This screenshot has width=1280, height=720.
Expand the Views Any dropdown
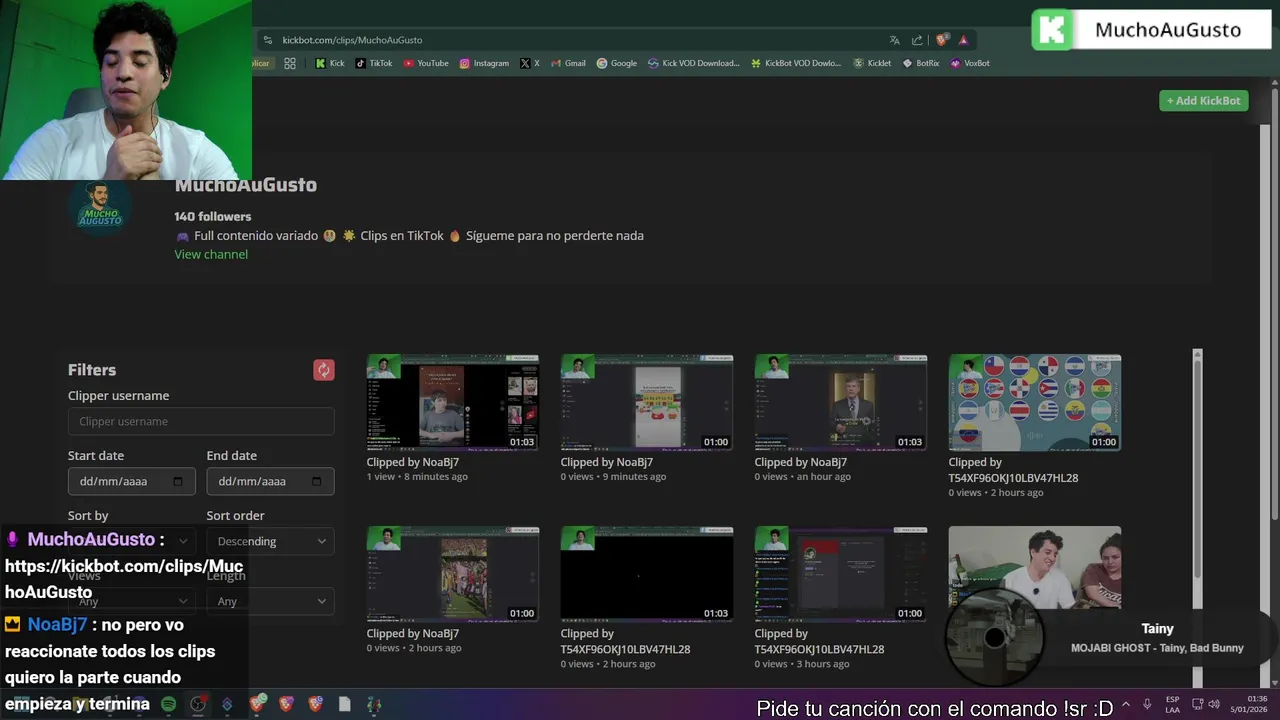click(x=131, y=601)
